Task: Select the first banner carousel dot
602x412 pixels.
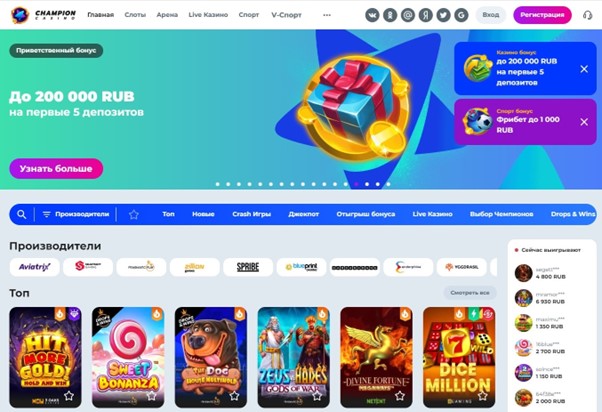Action: click(218, 184)
